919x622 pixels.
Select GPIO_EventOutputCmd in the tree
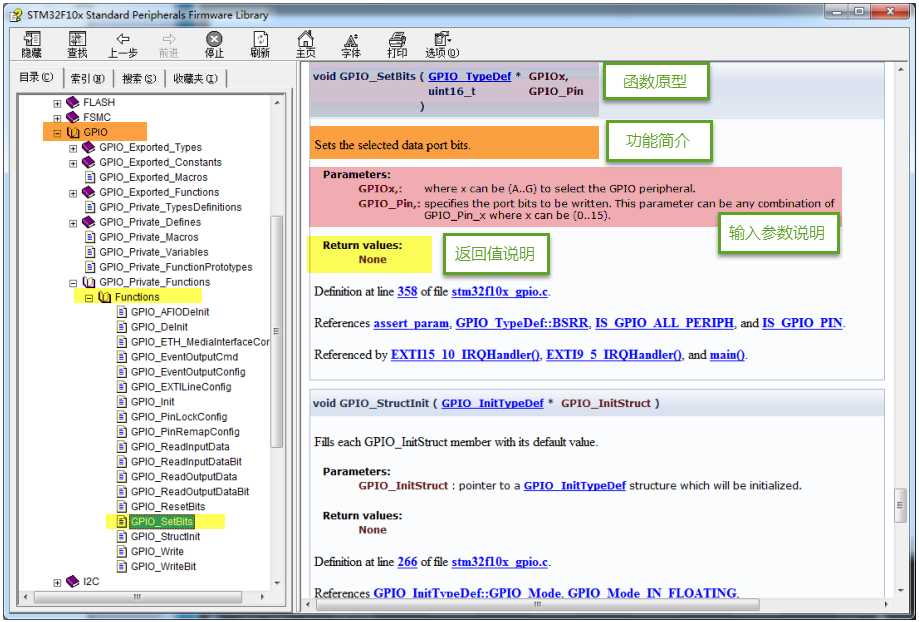click(185, 357)
